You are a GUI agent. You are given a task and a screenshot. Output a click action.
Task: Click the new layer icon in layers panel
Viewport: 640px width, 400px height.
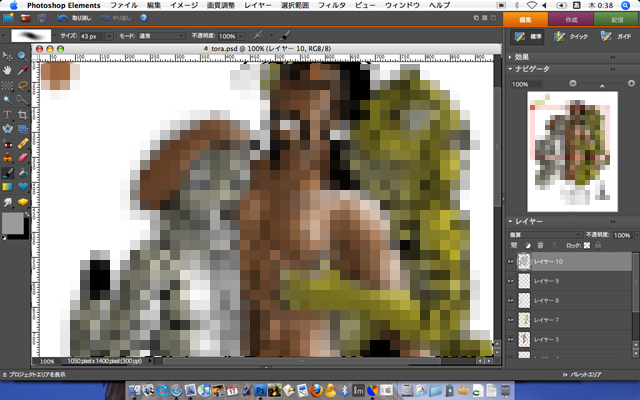[x=514, y=246]
